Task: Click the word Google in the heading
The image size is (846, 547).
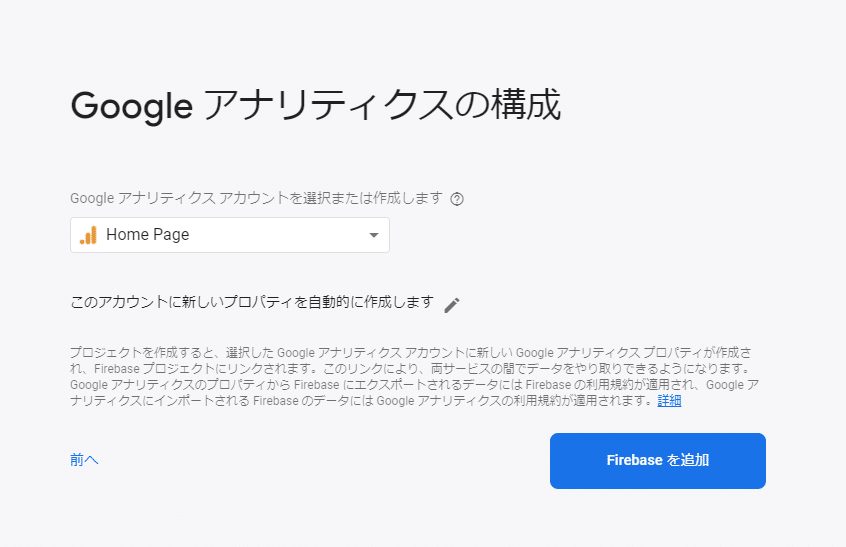Action: tap(131, 105)
